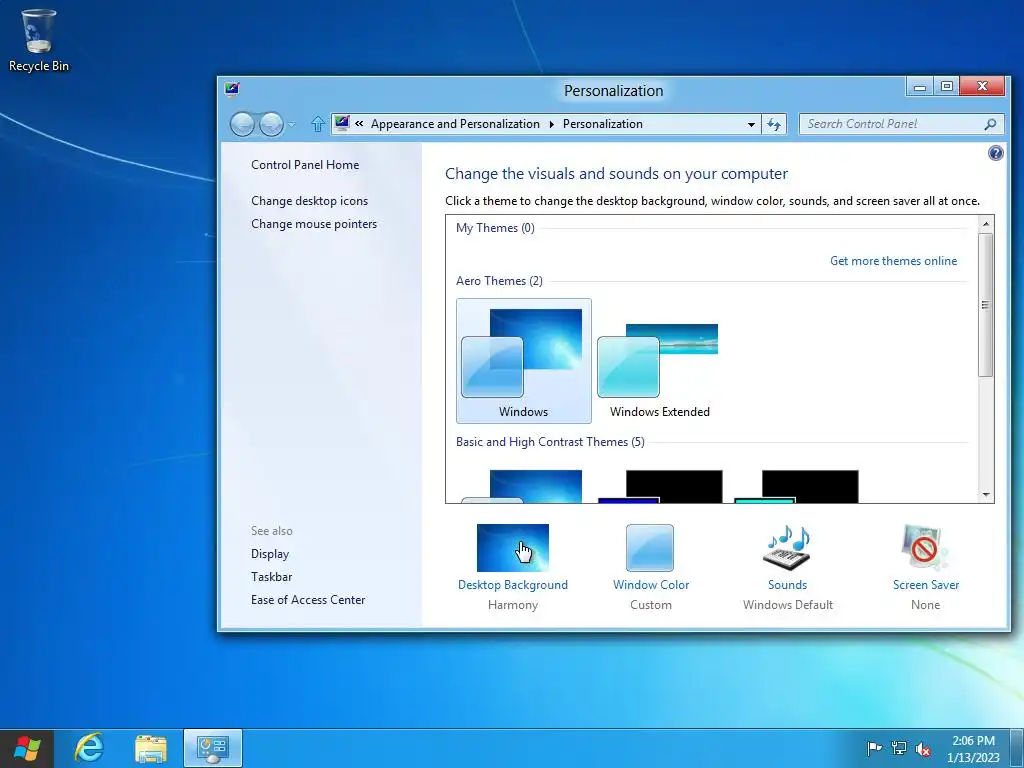The height and width of the screenshot is (768, 1024).
Task: Launch Internet Explorer from taskbar
Action: [89, 748]
